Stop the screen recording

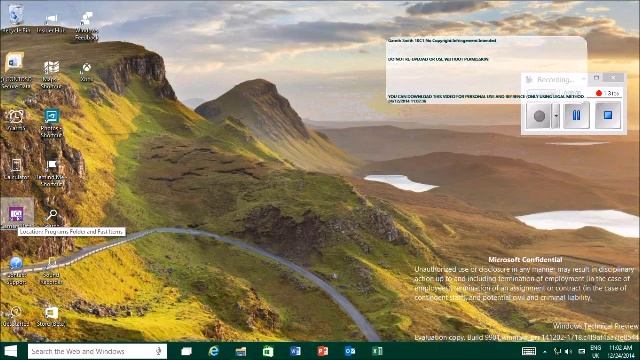coord(608,116)
